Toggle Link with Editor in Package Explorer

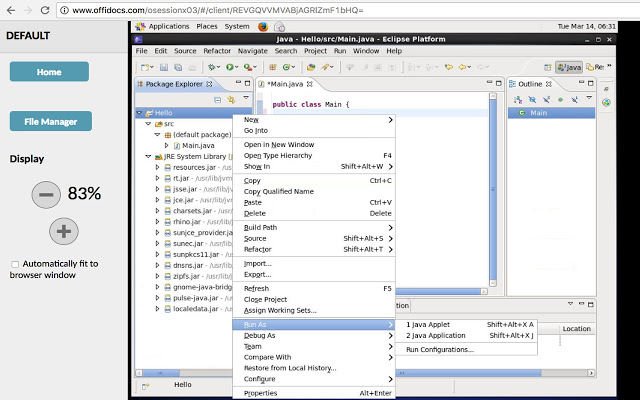pyautogui.click(x=231, y=100)
